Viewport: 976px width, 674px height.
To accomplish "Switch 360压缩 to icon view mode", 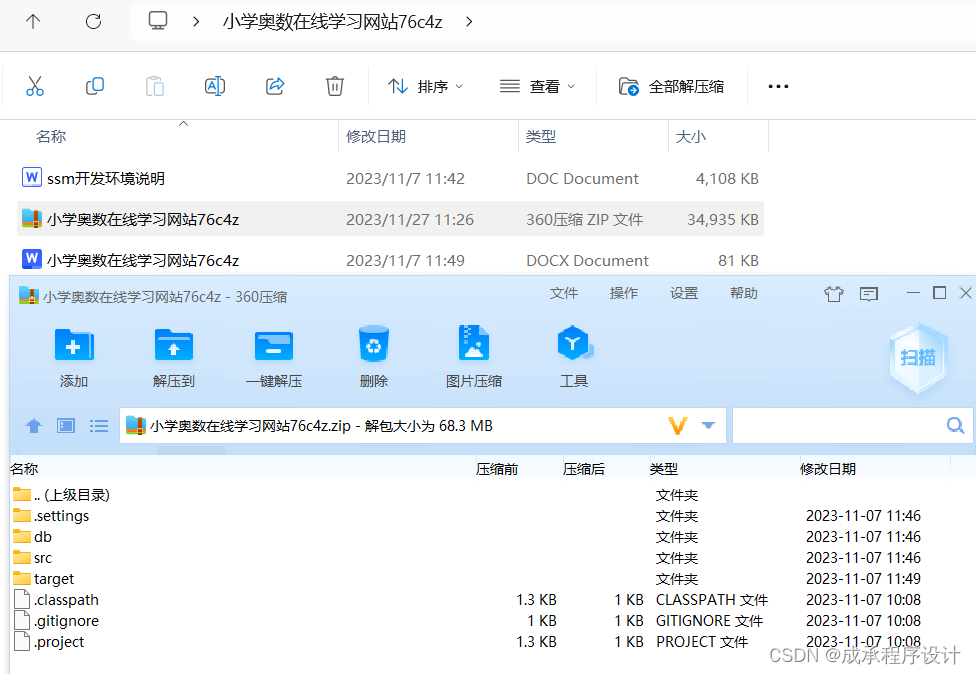I will [x=66, y=426].
